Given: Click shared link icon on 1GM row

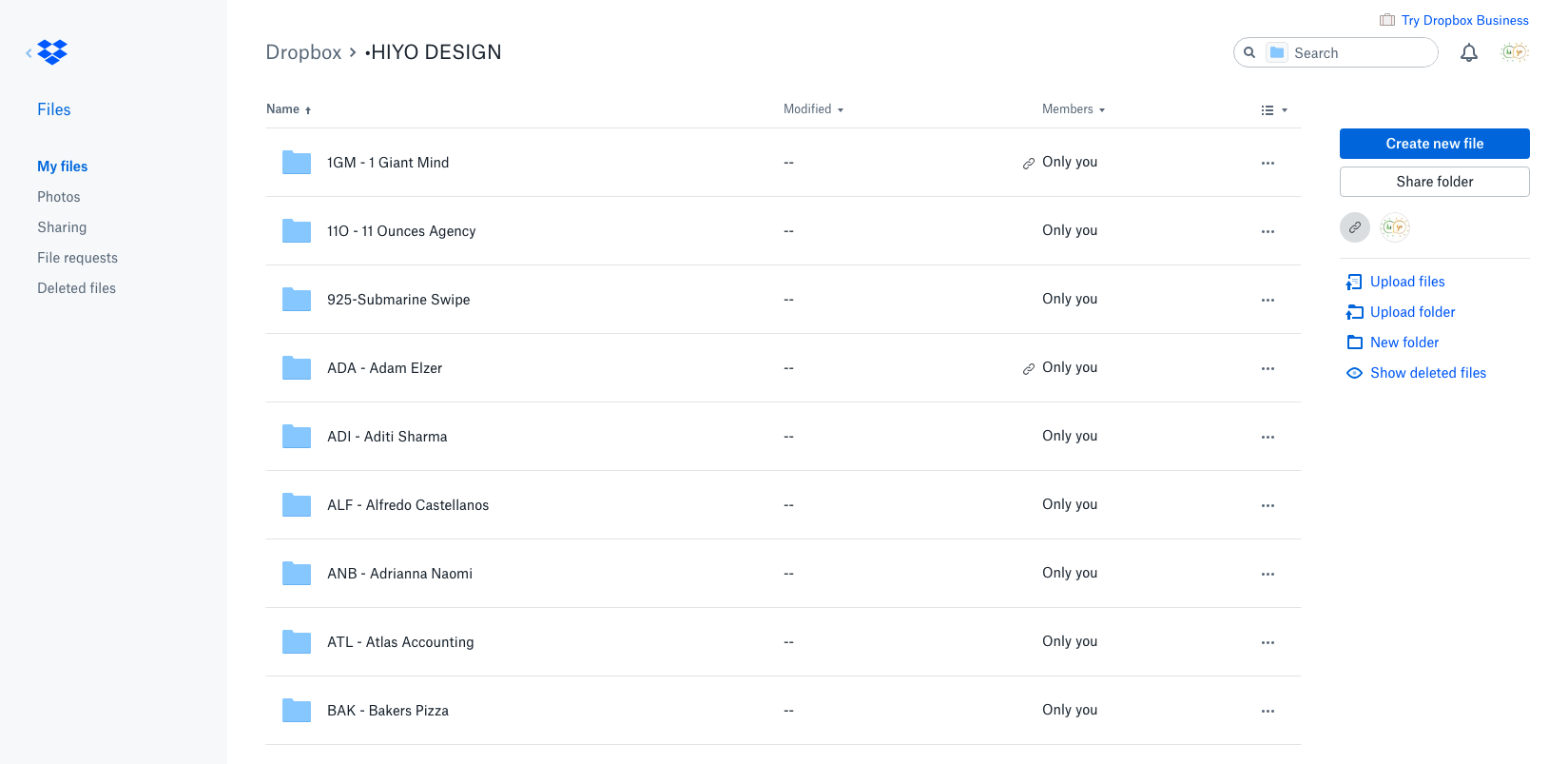Looking at the screenshot, I should pos(1029,164).
